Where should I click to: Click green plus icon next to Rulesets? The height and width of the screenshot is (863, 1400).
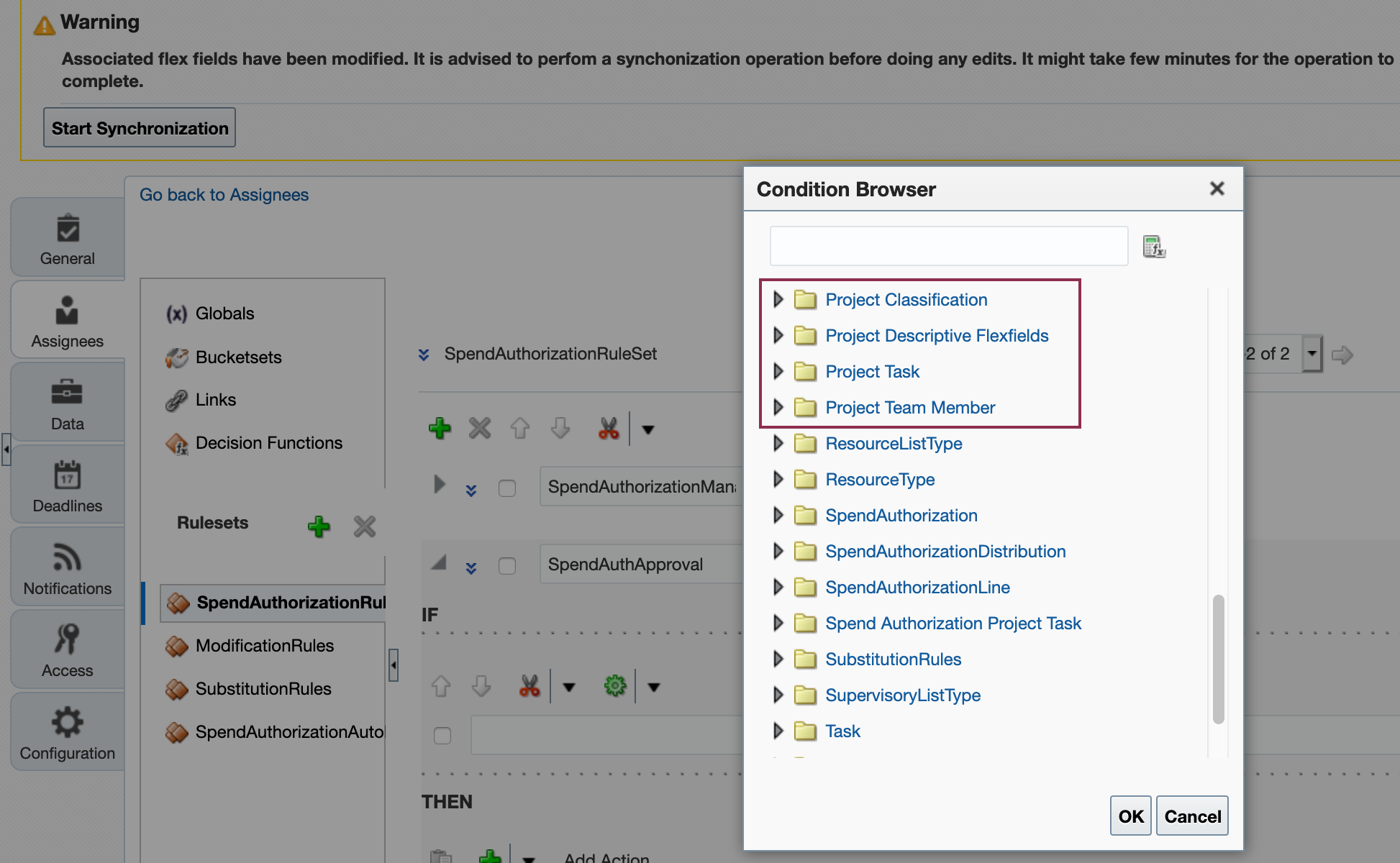point(319,526)
